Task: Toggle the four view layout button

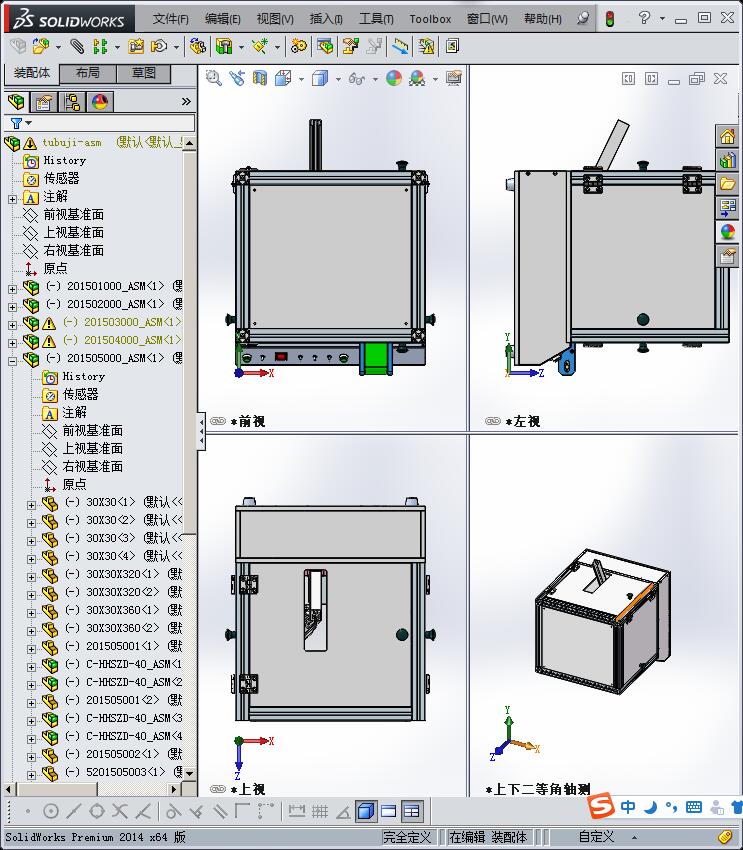Action: (x=411, y=811)
